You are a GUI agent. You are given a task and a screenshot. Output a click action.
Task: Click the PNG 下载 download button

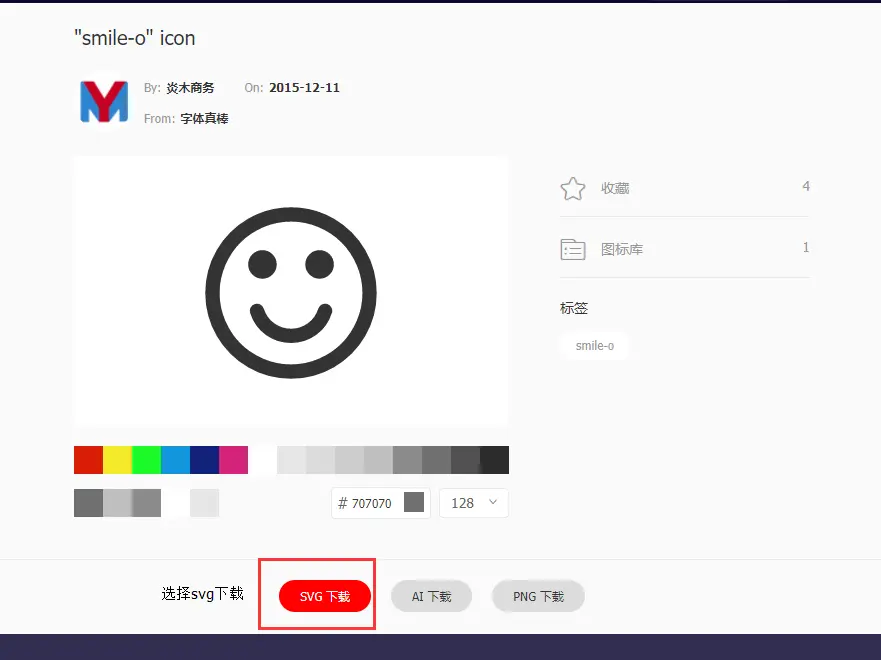(538, 595)
